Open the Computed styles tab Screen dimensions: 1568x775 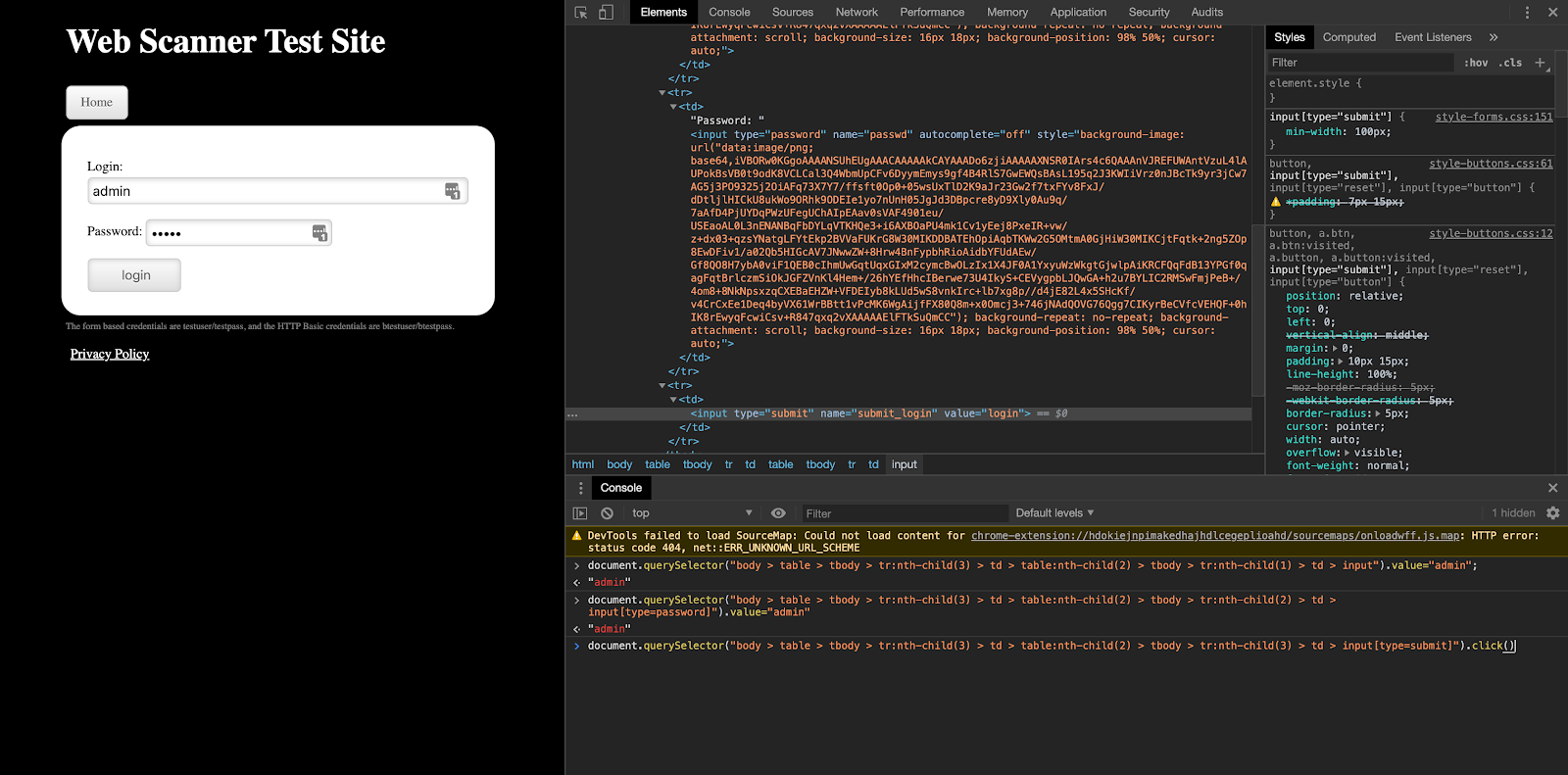1348,37
